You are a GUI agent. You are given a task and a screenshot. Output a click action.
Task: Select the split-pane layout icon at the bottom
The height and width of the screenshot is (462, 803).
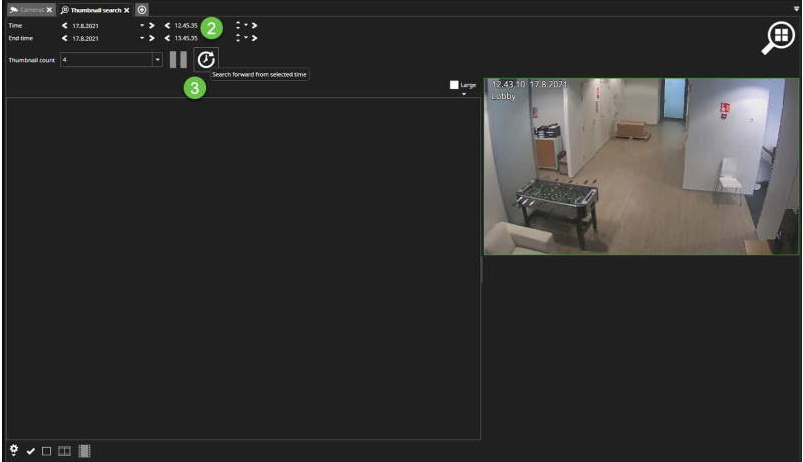click(64, 452)
